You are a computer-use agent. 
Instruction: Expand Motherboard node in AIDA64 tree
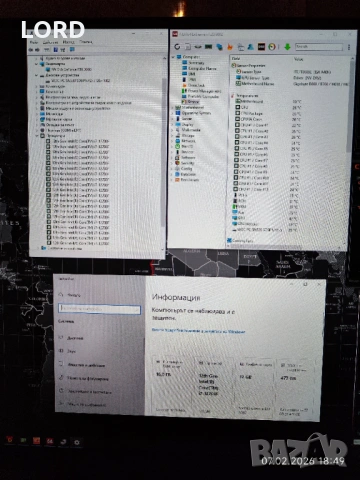[x=173, y=108]
